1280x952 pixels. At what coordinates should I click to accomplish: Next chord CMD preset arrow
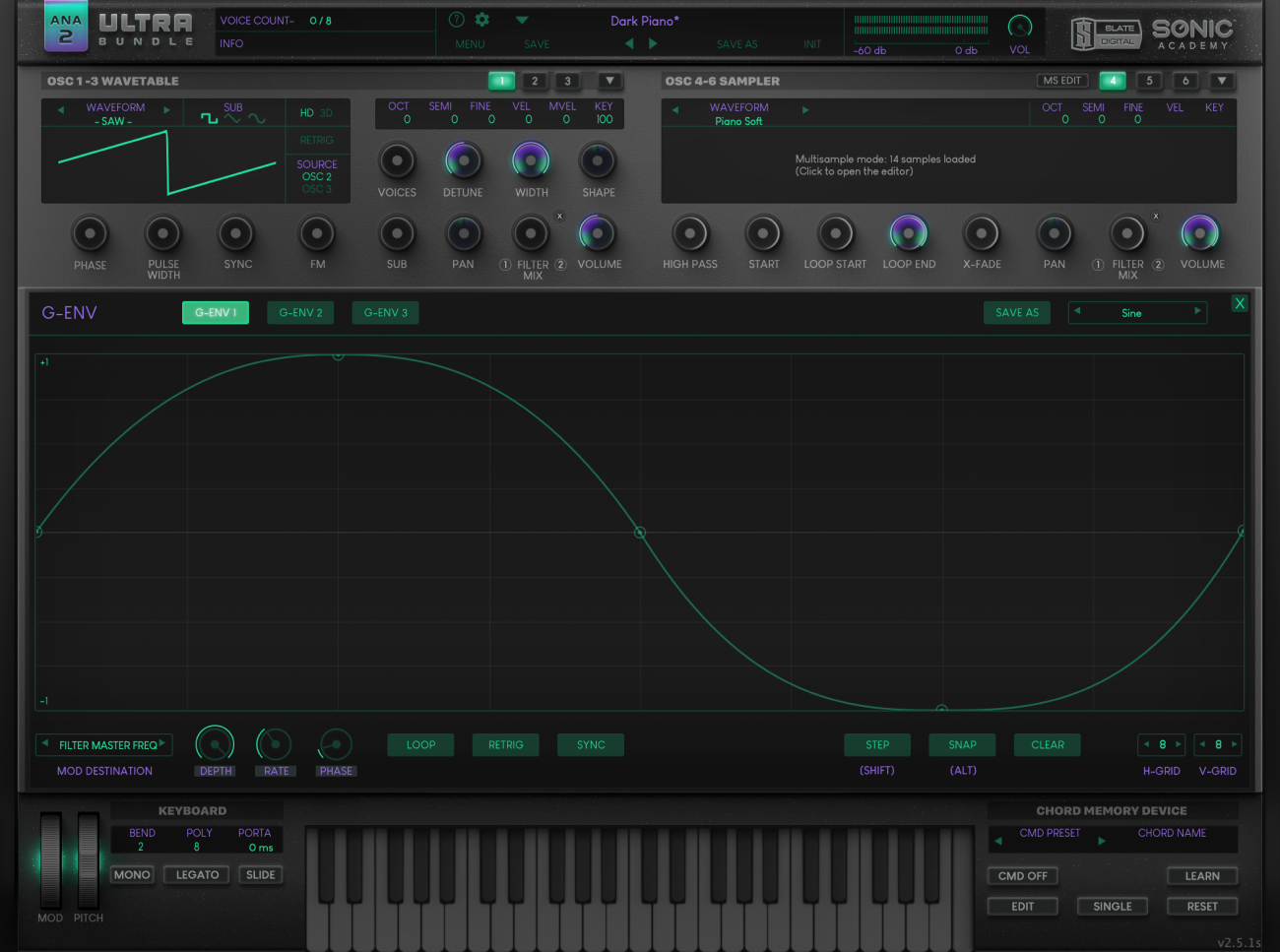click(1102, 841)
